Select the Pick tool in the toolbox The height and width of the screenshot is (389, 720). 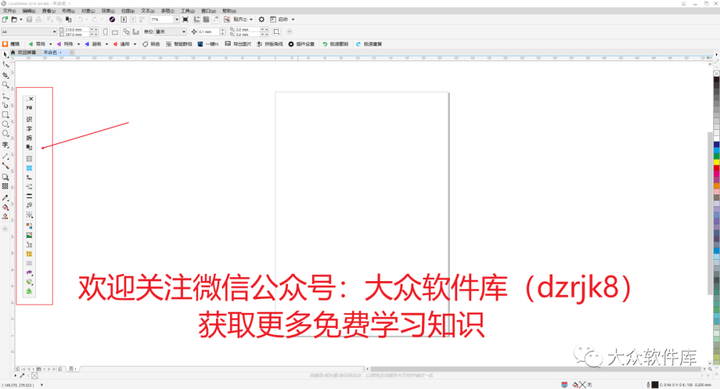tap(6, 55)
